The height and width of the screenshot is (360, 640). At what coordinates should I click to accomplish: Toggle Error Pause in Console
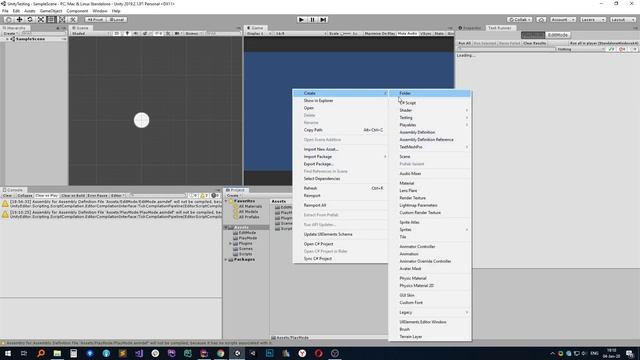pyautogui.click(x=98, y=196)
